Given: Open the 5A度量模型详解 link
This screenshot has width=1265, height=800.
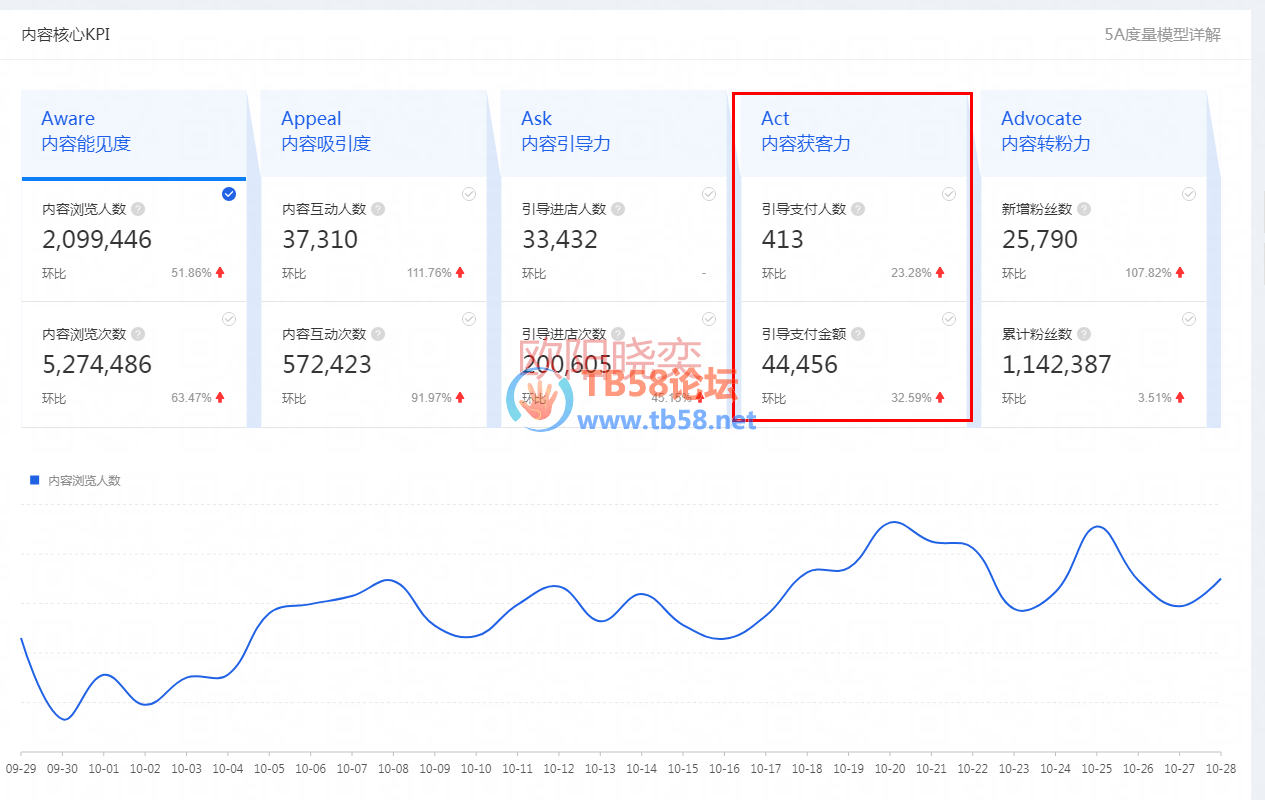Looking at the screenshot, I should pos(1162,35).
